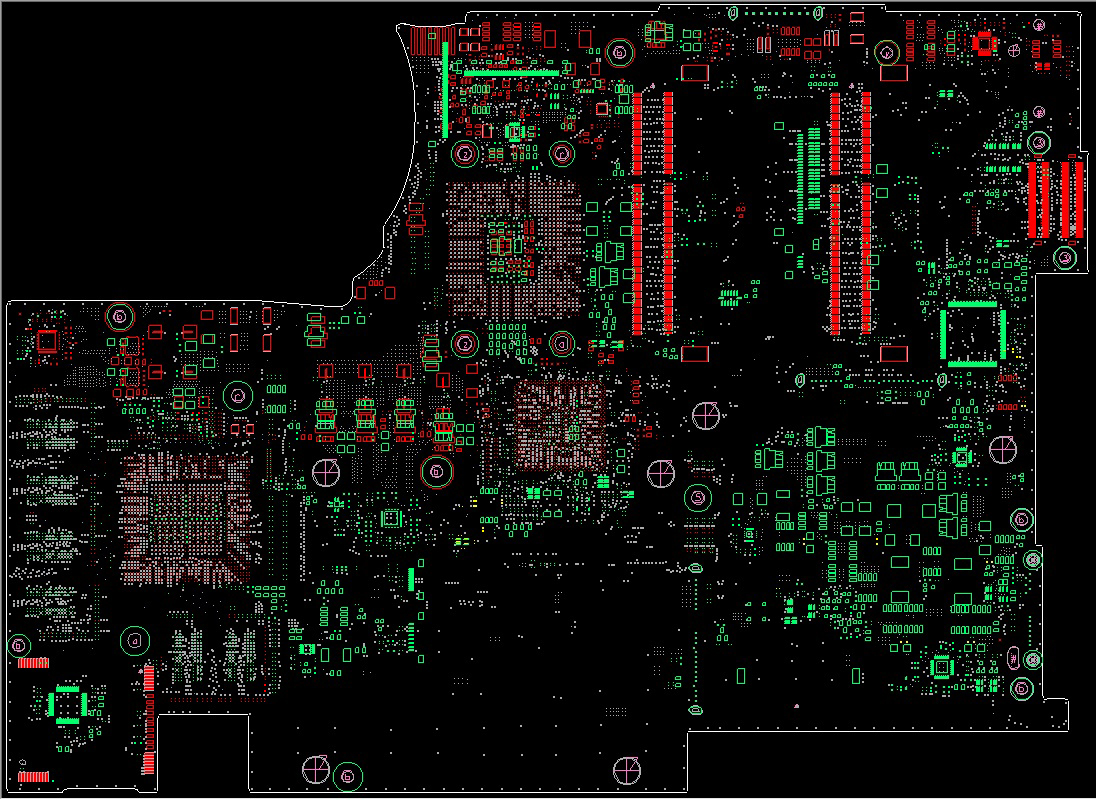Select small green QFP chip in bottom-left corner
This screenshot has height=800, width=1096.
tap(67, 704)
